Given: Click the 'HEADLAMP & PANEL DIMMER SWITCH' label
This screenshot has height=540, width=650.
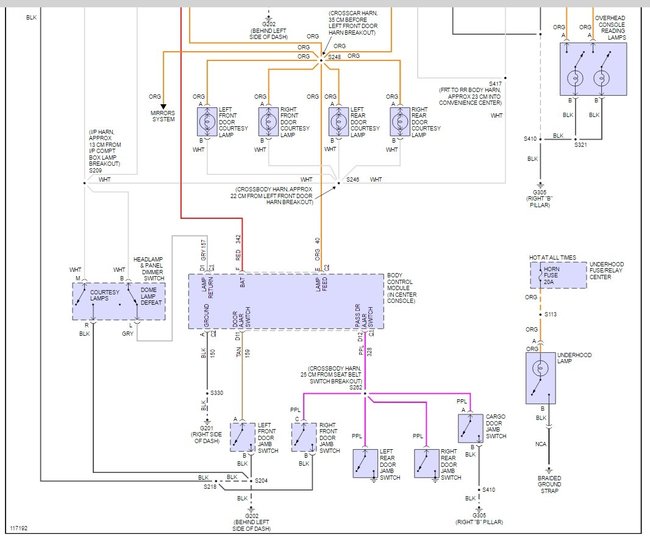Looking at the screenshot, I should tap(149, 269).
